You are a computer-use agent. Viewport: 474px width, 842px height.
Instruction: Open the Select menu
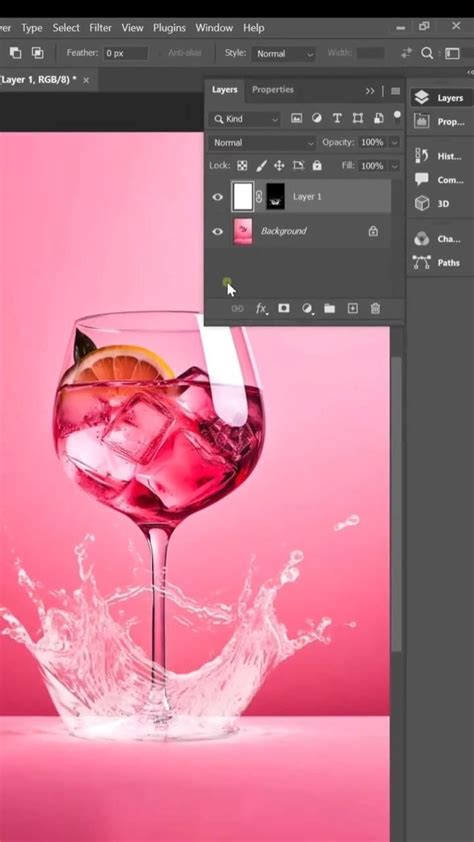point(68,27)
